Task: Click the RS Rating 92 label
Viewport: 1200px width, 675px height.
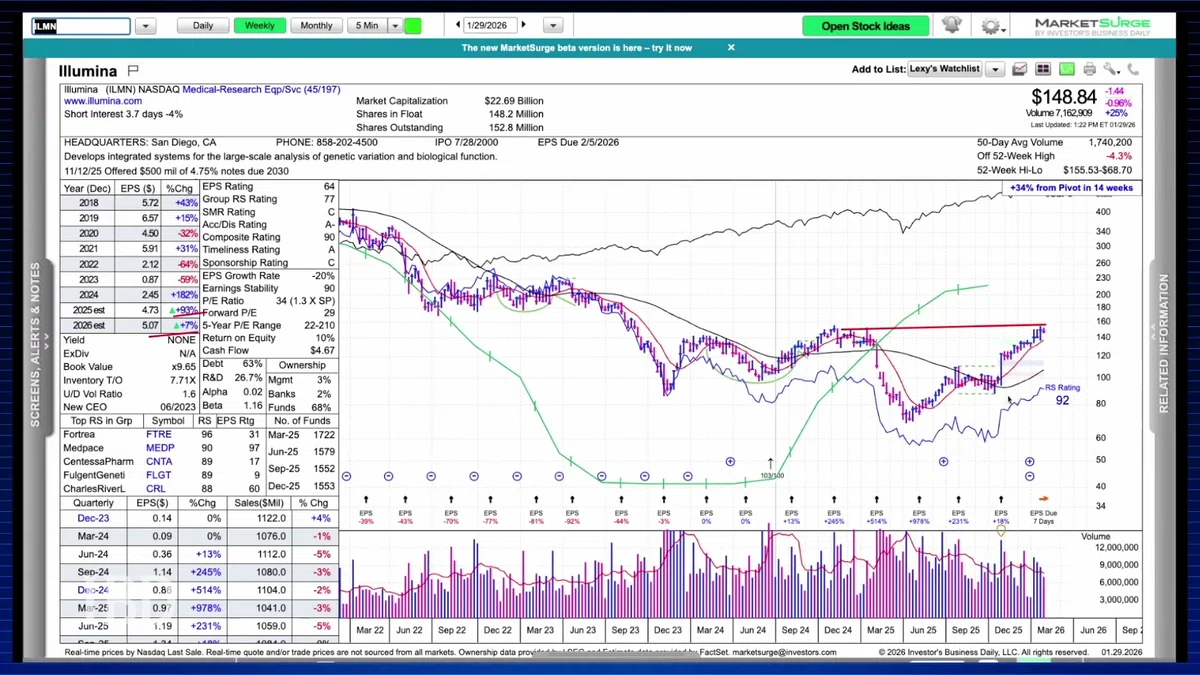Action: [1063, 394]
